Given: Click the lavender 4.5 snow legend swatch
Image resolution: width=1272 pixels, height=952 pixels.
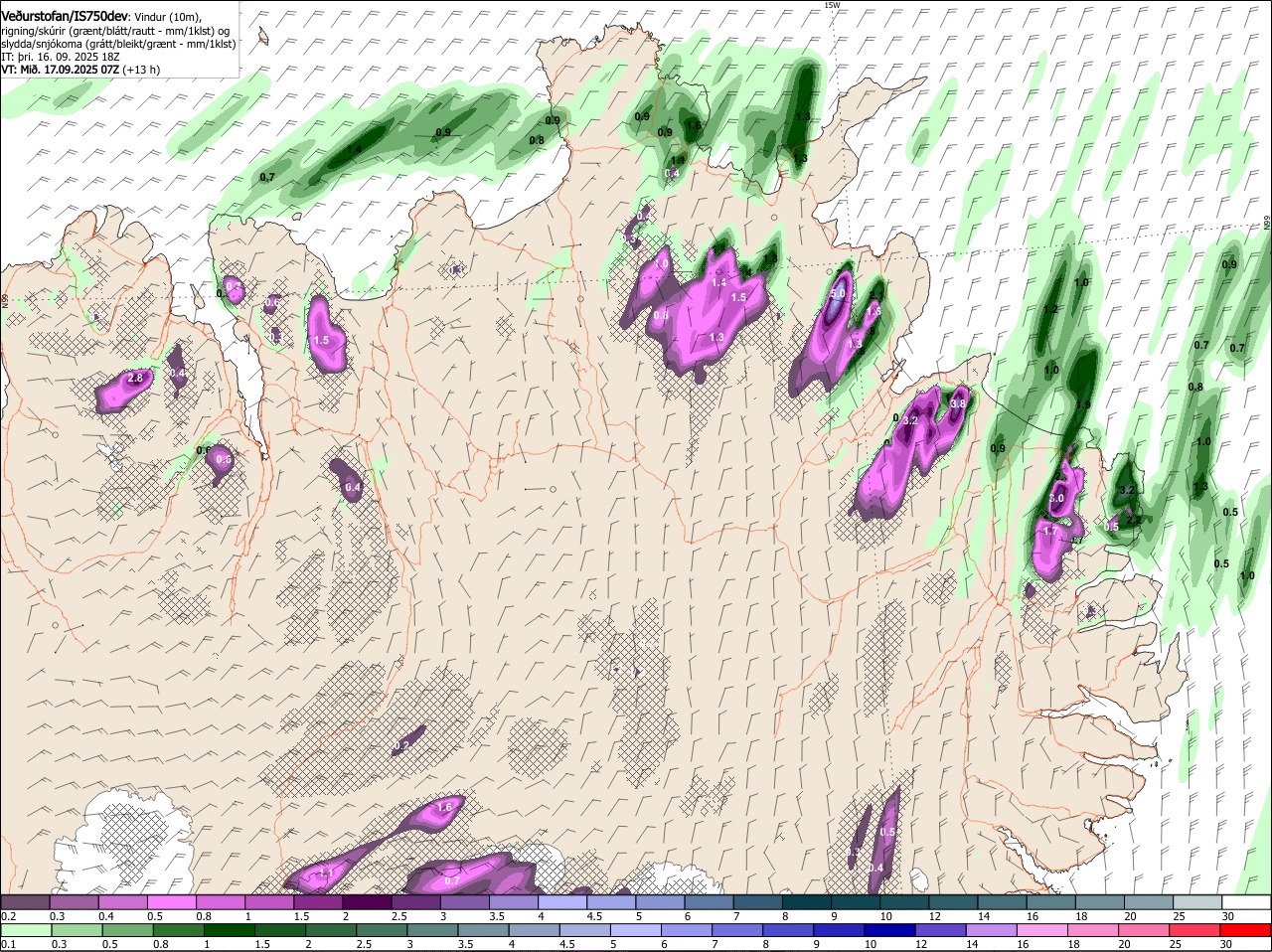Looking at the screenshot, I should coord(610,902).
